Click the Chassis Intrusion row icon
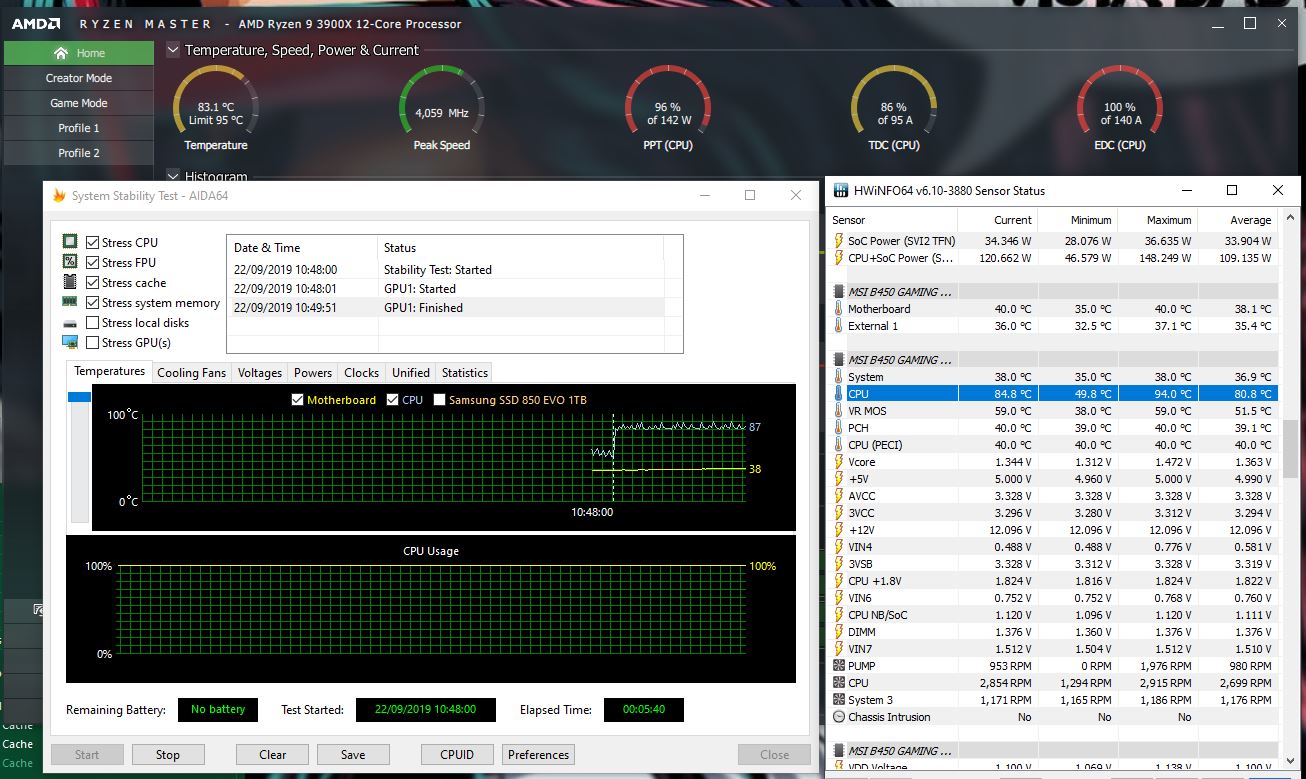The height and width of the screenshot is (779, 1306). [838, 717]
